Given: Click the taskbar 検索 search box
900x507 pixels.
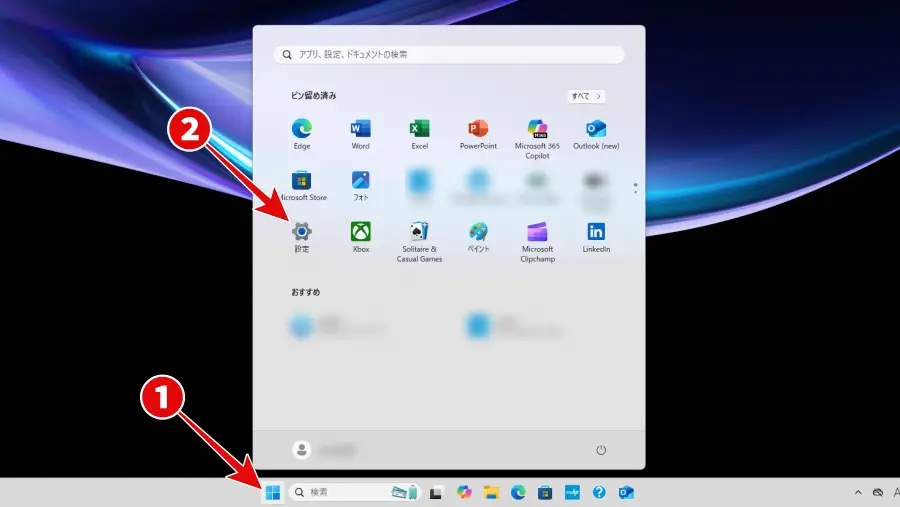Looking at the screenshot, I should click(x=355, y=492).
